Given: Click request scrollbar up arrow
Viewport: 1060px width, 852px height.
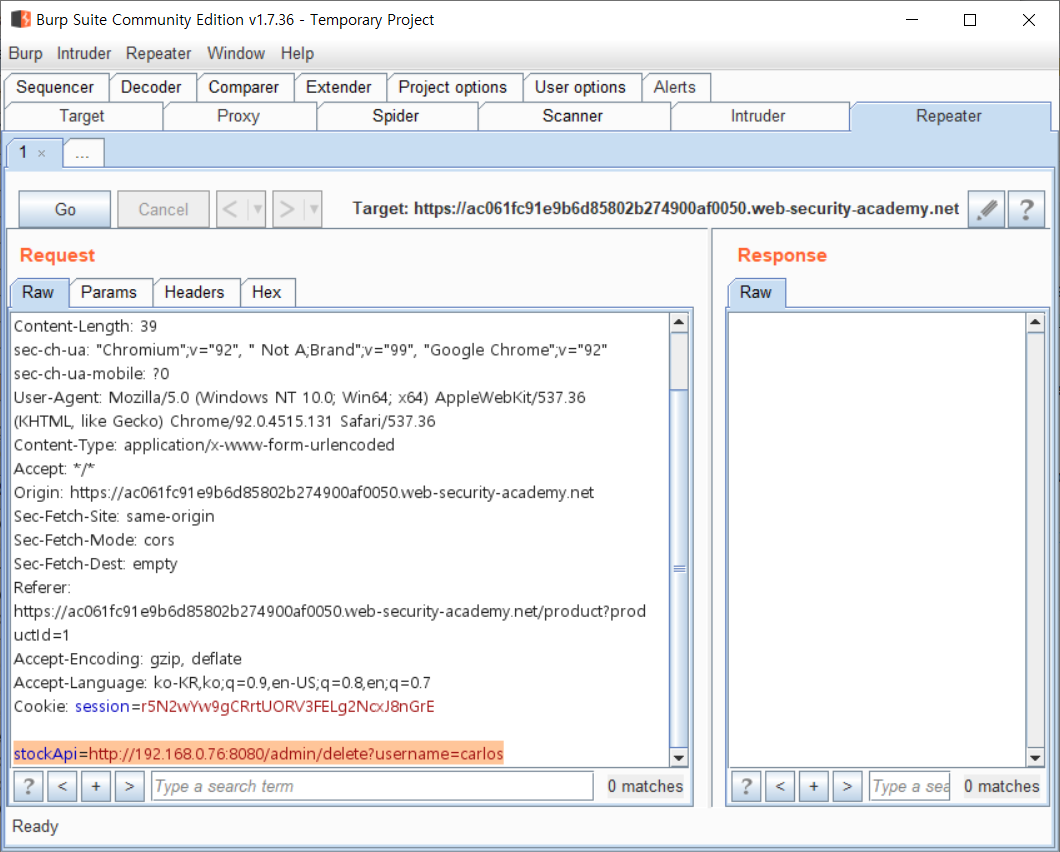Looking at the screenshot, I should (x=679, y=323).
